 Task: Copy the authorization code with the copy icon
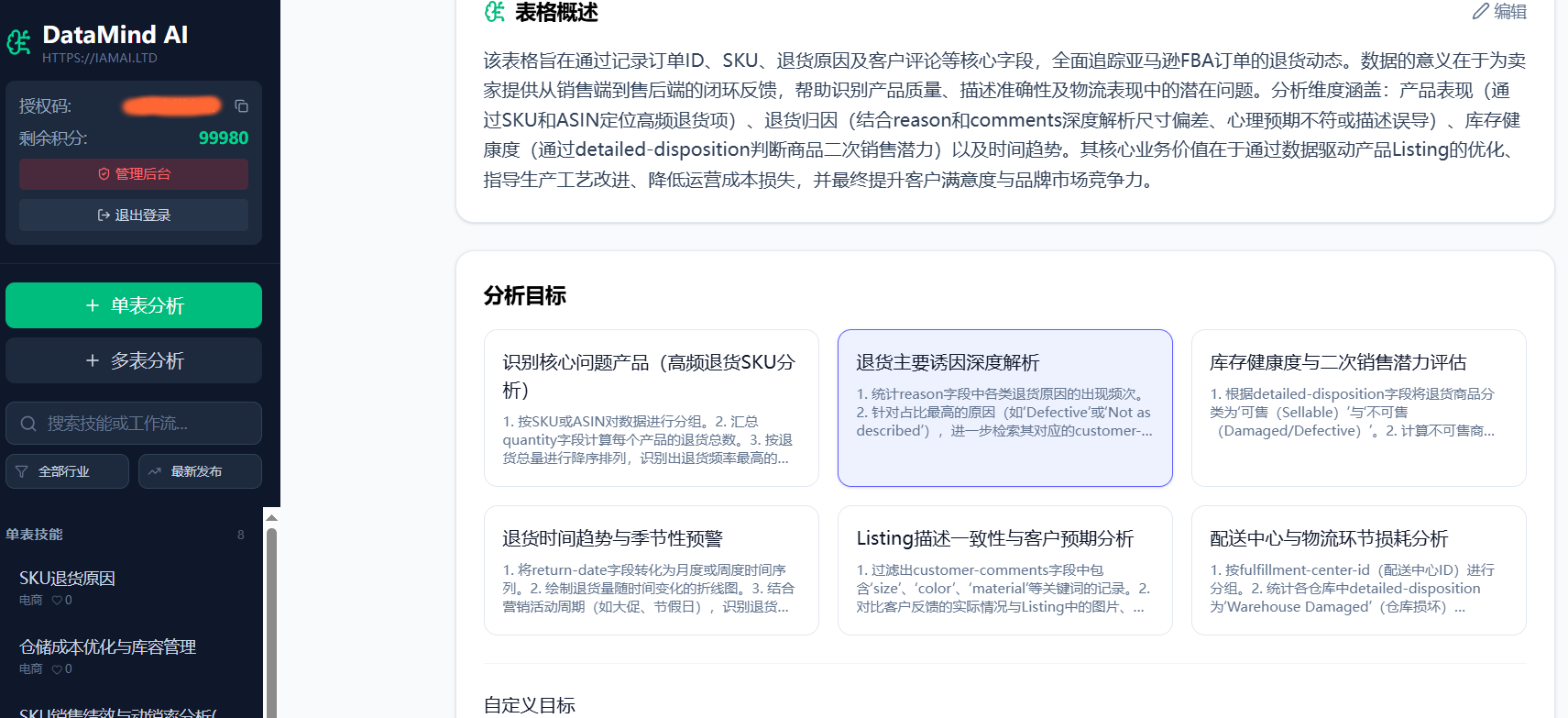pyautogui.click(x=241, y=106)
